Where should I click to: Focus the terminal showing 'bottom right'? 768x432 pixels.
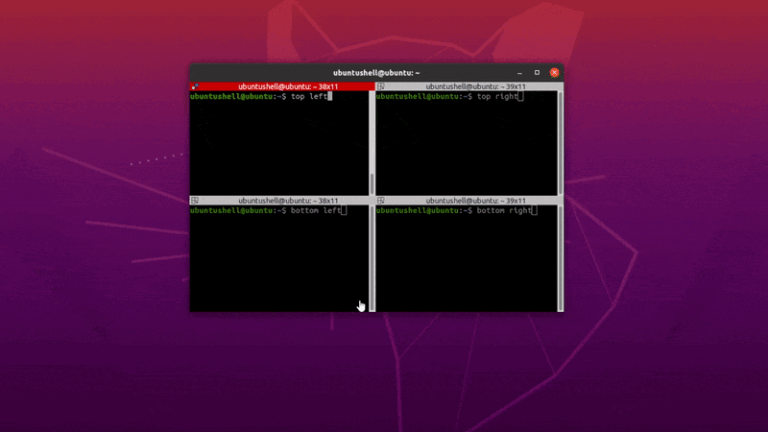(x=465, y=260)
